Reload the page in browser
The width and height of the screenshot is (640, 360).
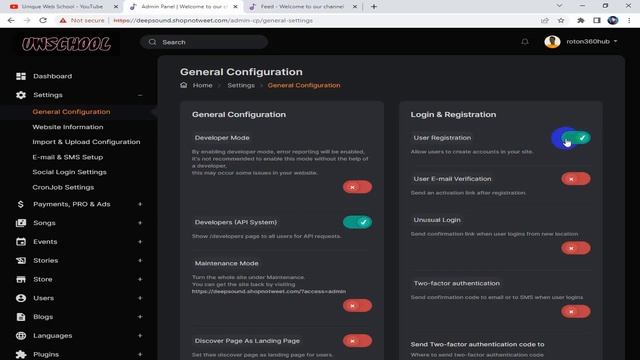click(43, 20)
